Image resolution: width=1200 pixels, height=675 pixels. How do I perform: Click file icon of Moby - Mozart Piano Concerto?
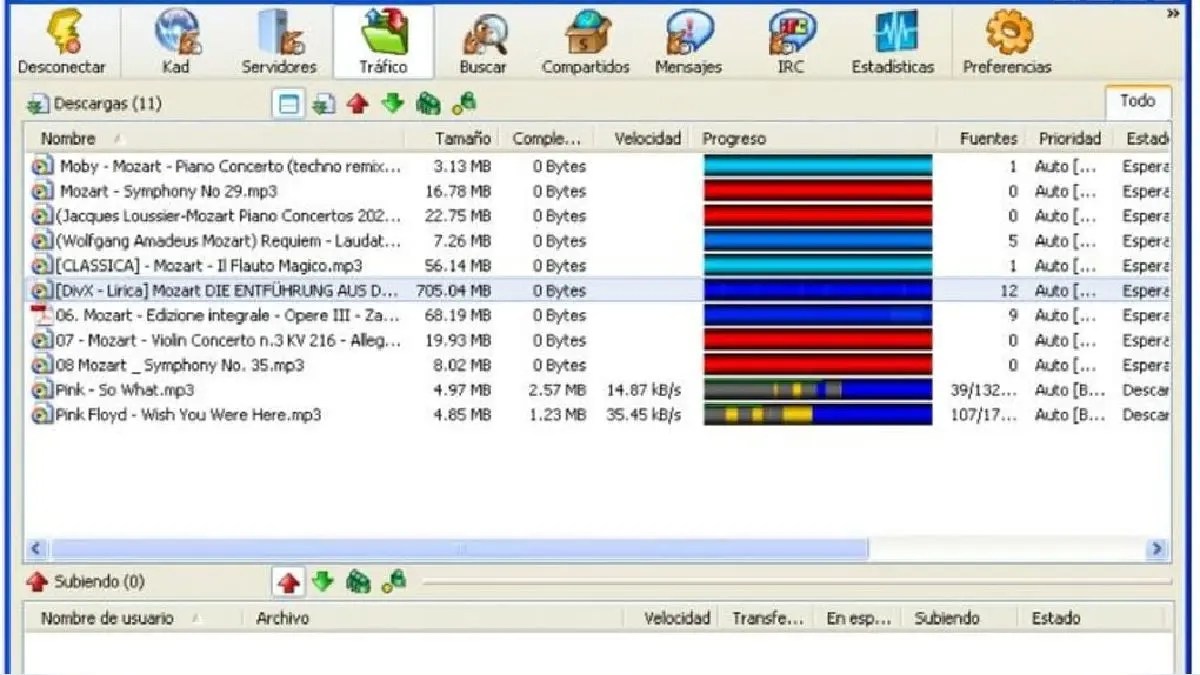pyautogui.click(x=42, y=166)
